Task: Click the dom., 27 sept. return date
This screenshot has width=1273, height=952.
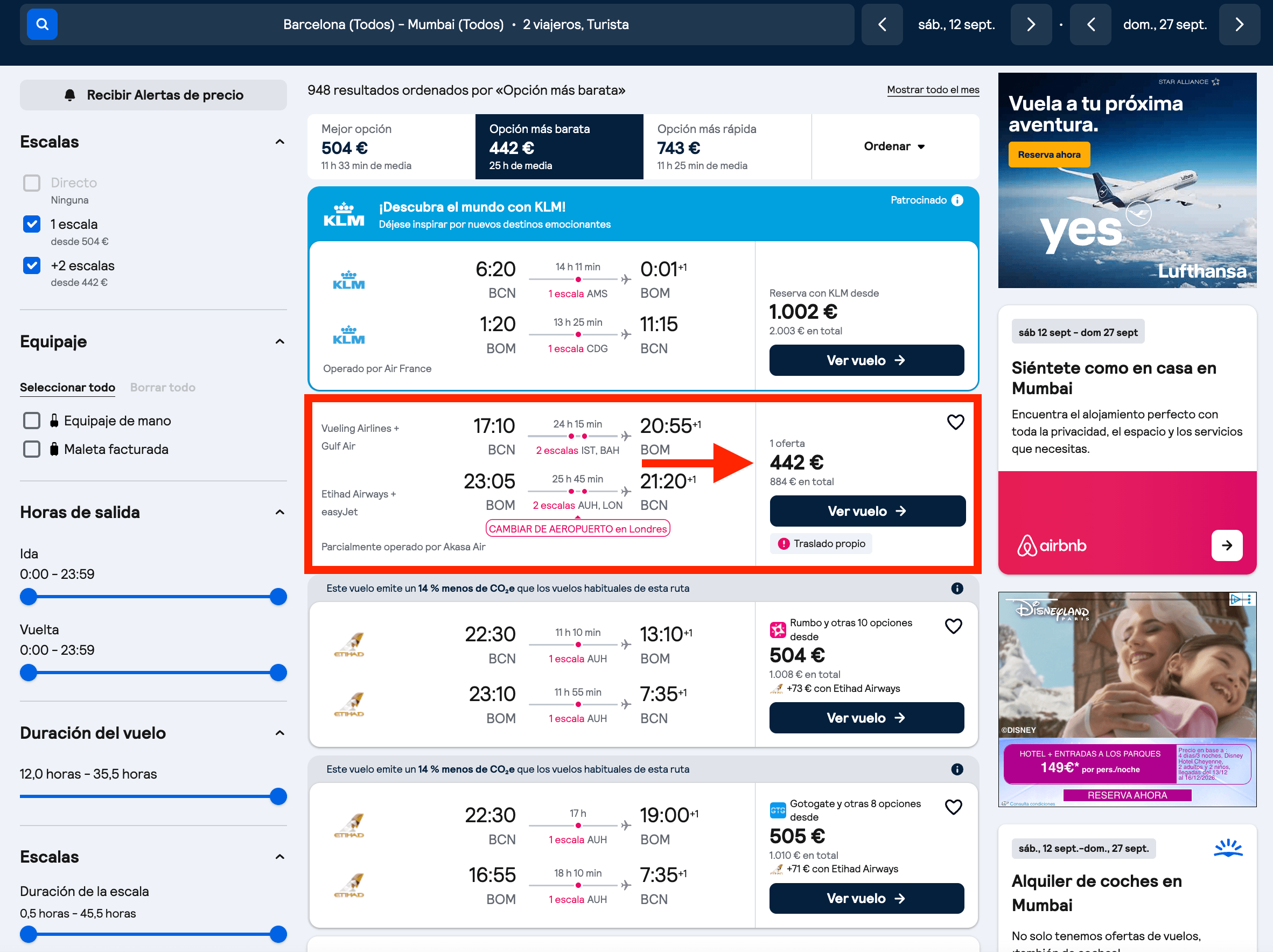Action: 1165,24
